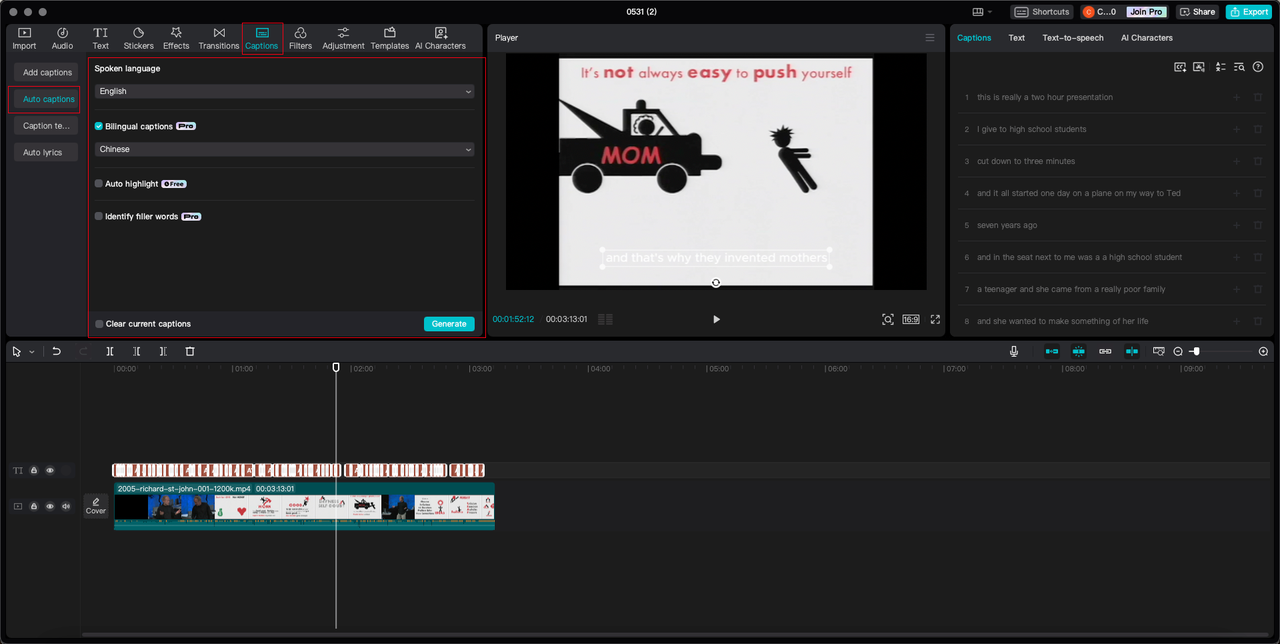1280x644 pixels.
Task: Toggle the auto snapping button
Action: (1078, 351)
